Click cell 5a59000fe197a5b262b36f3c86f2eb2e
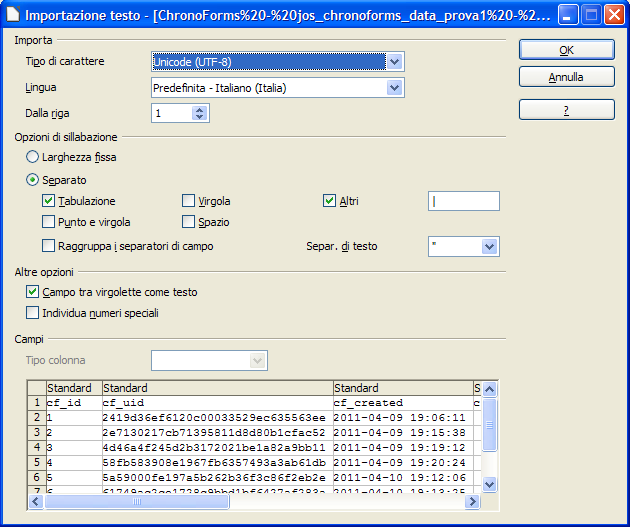Viewport: 630px width, 527px height. pyautogui.click(x=218, y=478)
